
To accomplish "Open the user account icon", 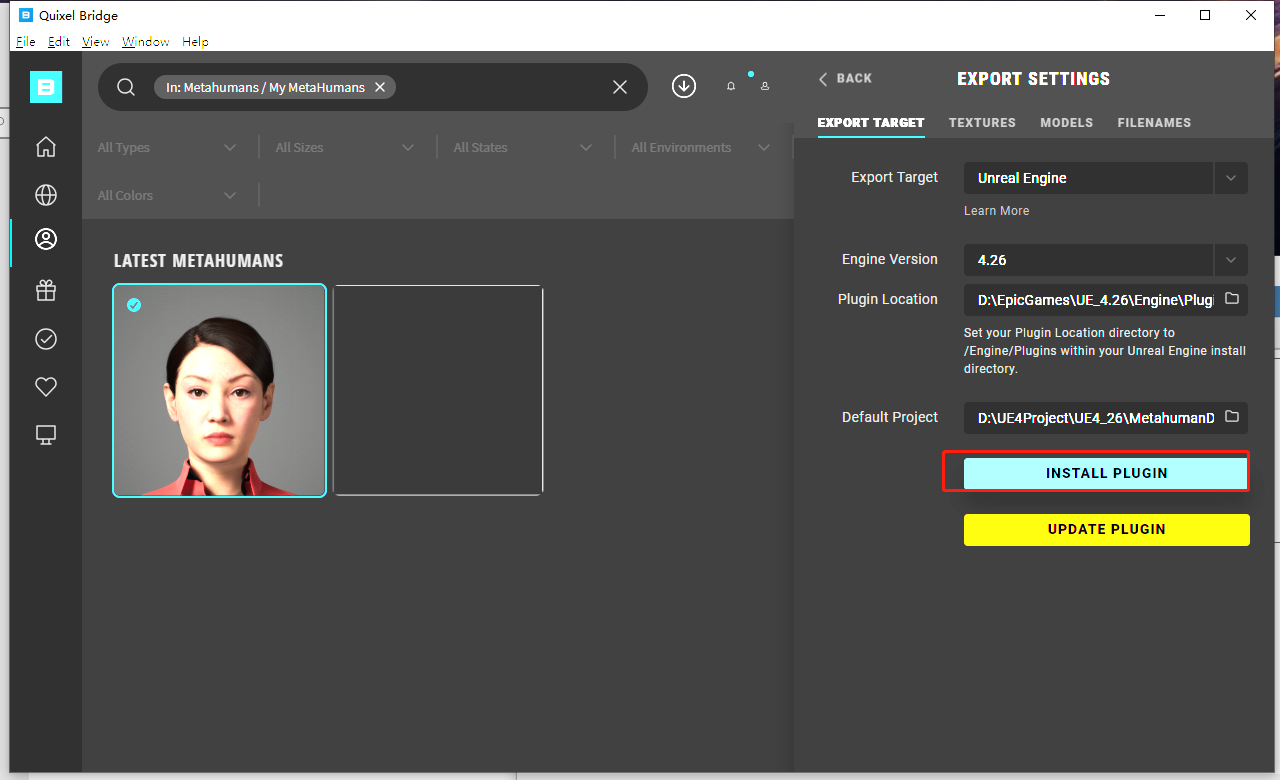I will click(x=765, y=87).
